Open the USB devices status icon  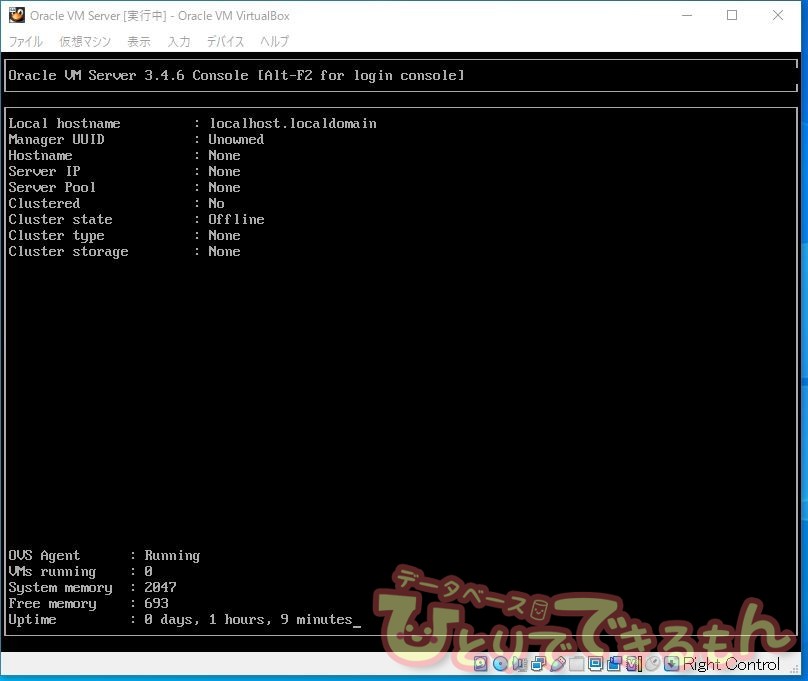[558, 664]
